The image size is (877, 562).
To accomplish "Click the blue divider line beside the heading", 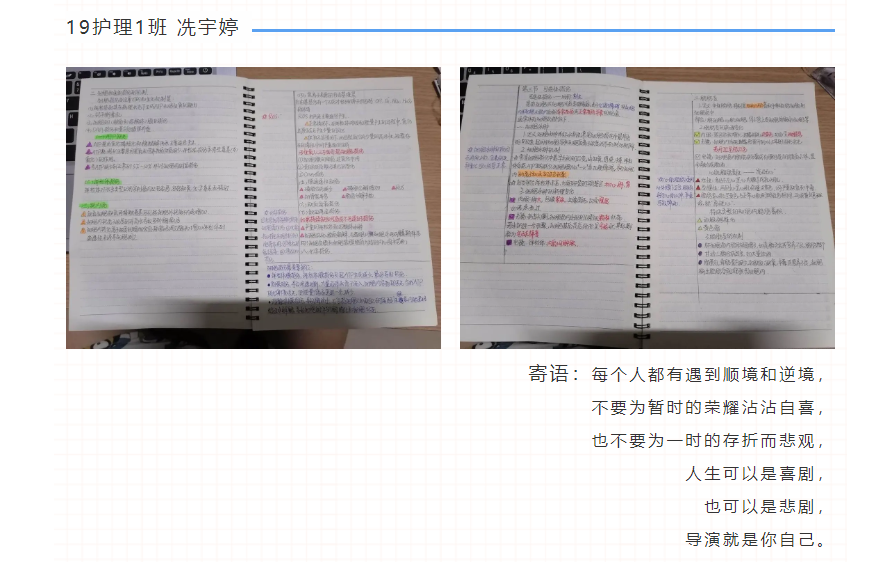I will click(x=542, y=30).
